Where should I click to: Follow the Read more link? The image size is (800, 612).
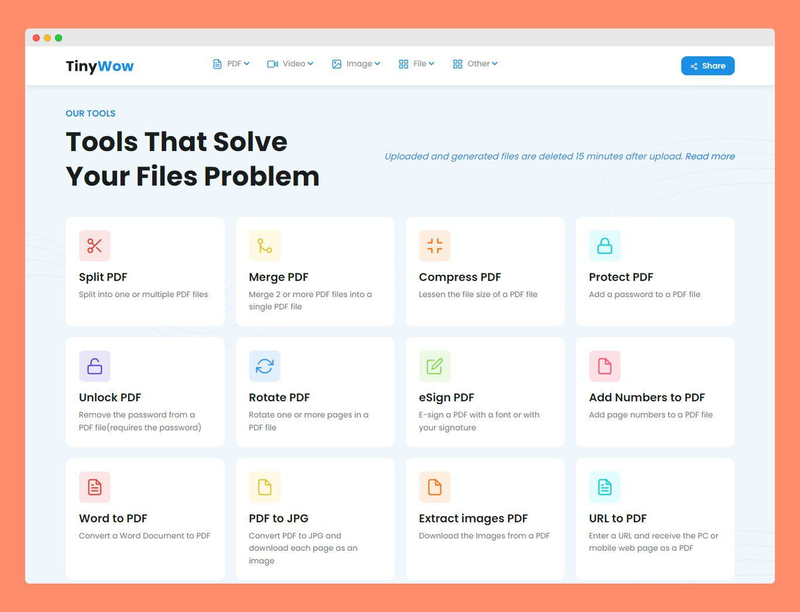pyautogui.click(x=710, y=157)
